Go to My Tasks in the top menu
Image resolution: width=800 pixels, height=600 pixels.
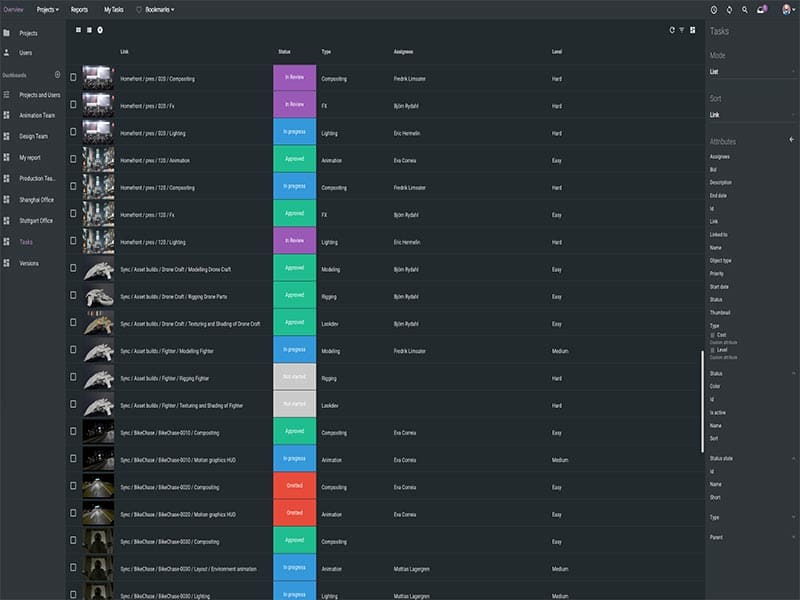[x=113, y=9]
